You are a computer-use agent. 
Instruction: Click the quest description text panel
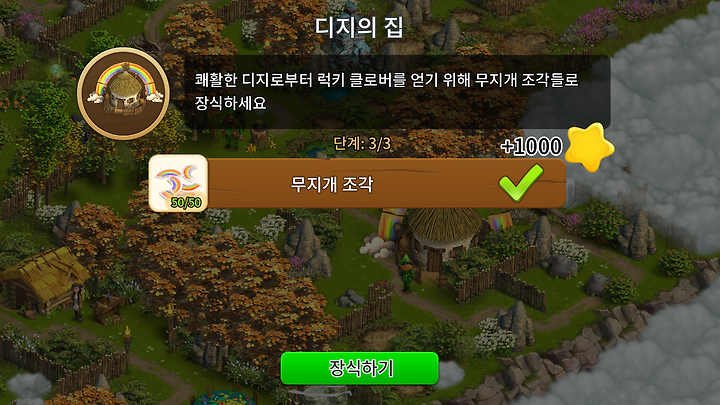tap(397, 92)
